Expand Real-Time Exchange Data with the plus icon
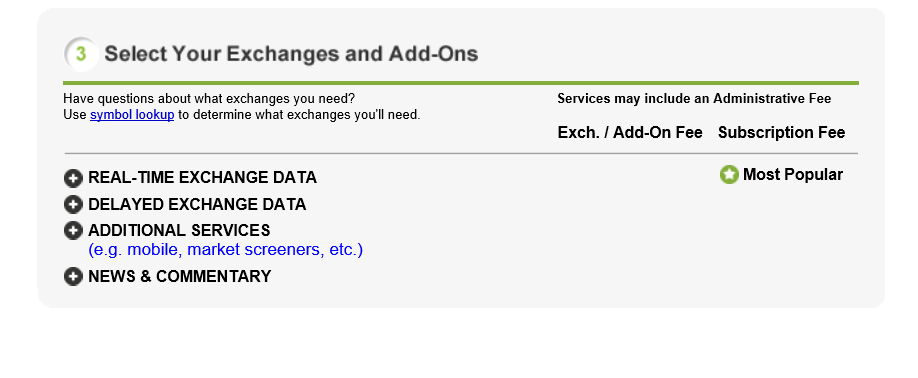 pyautogui.click(x=73, y=178)
